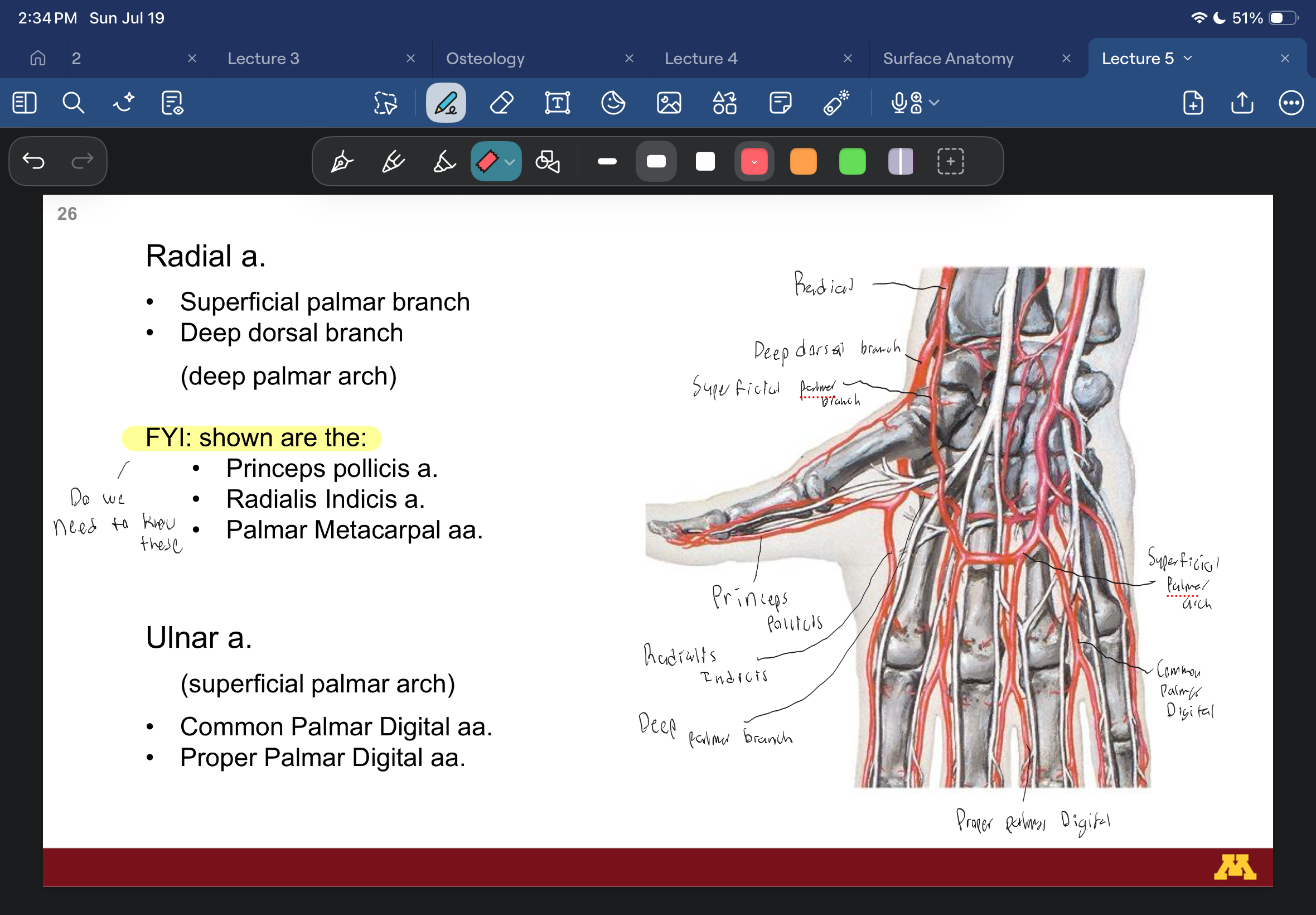Open the search magnifier
Screen dimensions: 1316x915
click(74, 103)
